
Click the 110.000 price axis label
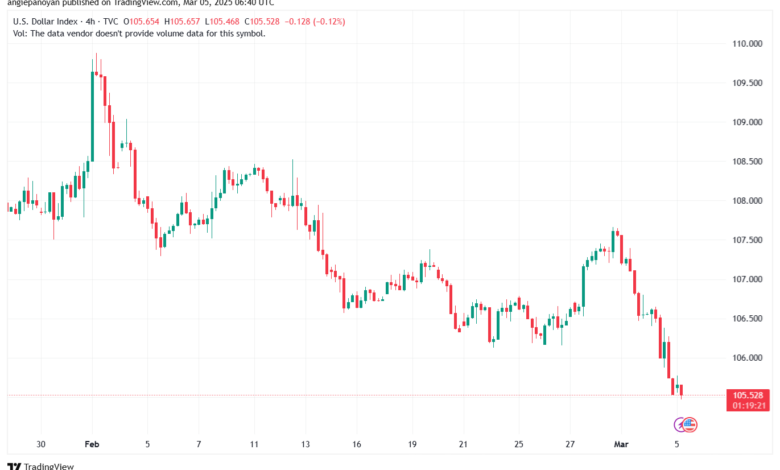(x=747, y=44)
